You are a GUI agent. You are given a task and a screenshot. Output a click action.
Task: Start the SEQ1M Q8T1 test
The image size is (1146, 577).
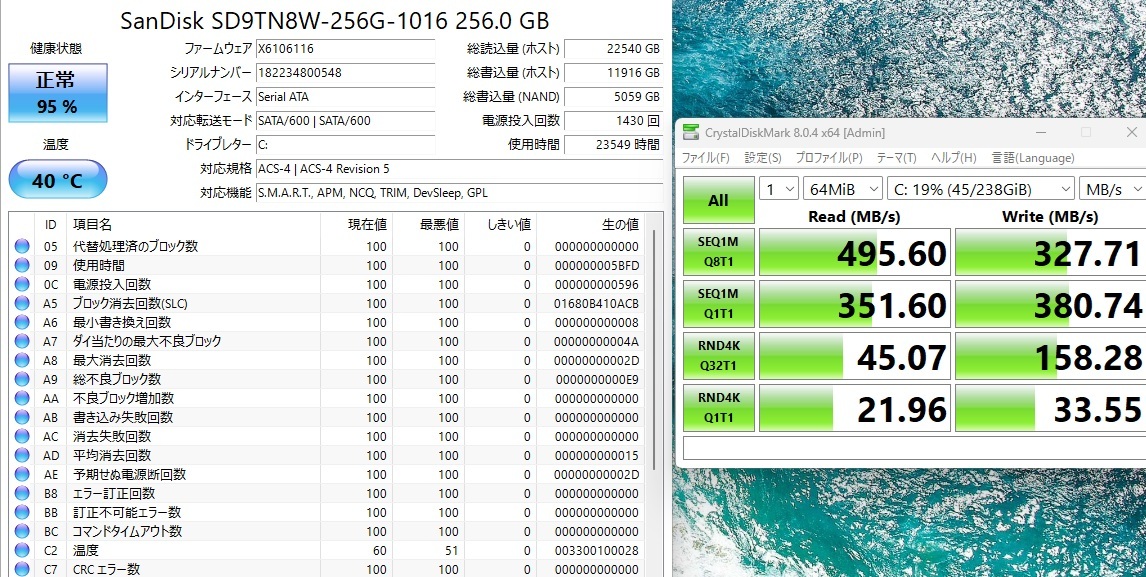click(718, 252)
